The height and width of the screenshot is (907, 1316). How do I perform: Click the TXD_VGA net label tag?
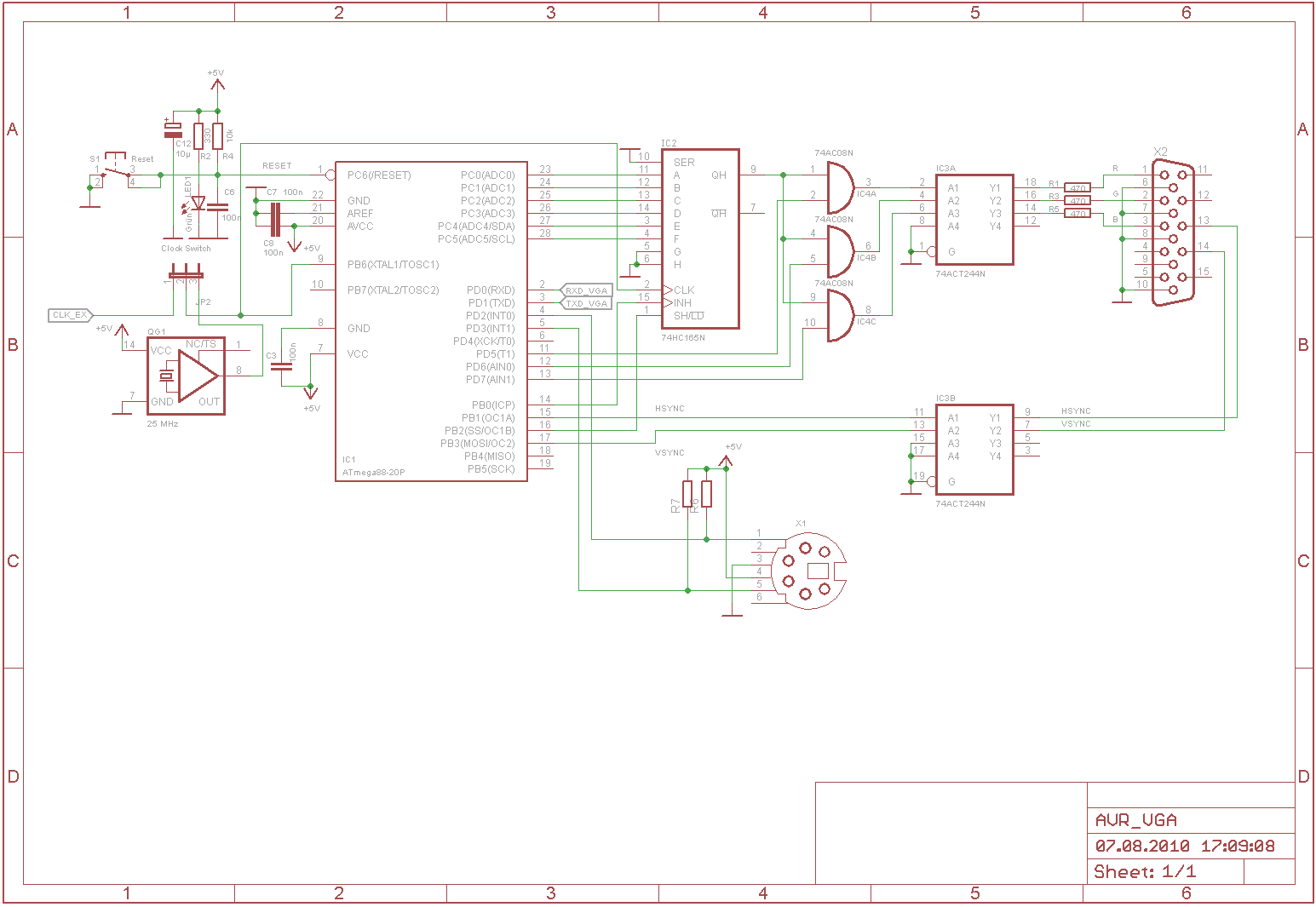(586, 303)
